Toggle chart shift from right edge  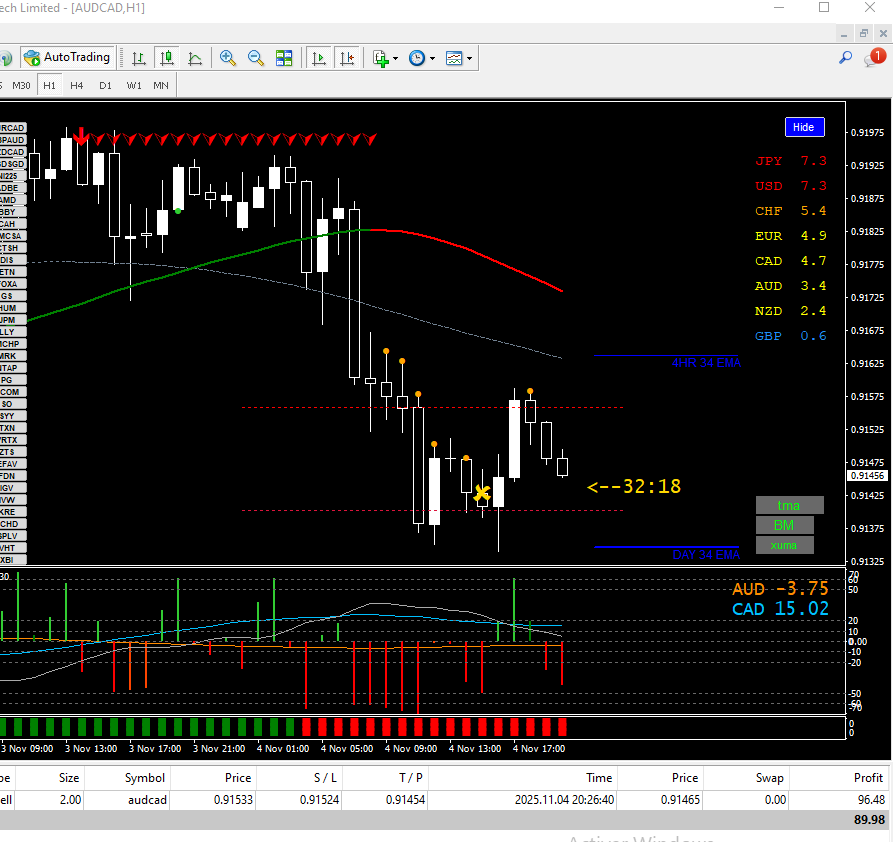(347, 58)
